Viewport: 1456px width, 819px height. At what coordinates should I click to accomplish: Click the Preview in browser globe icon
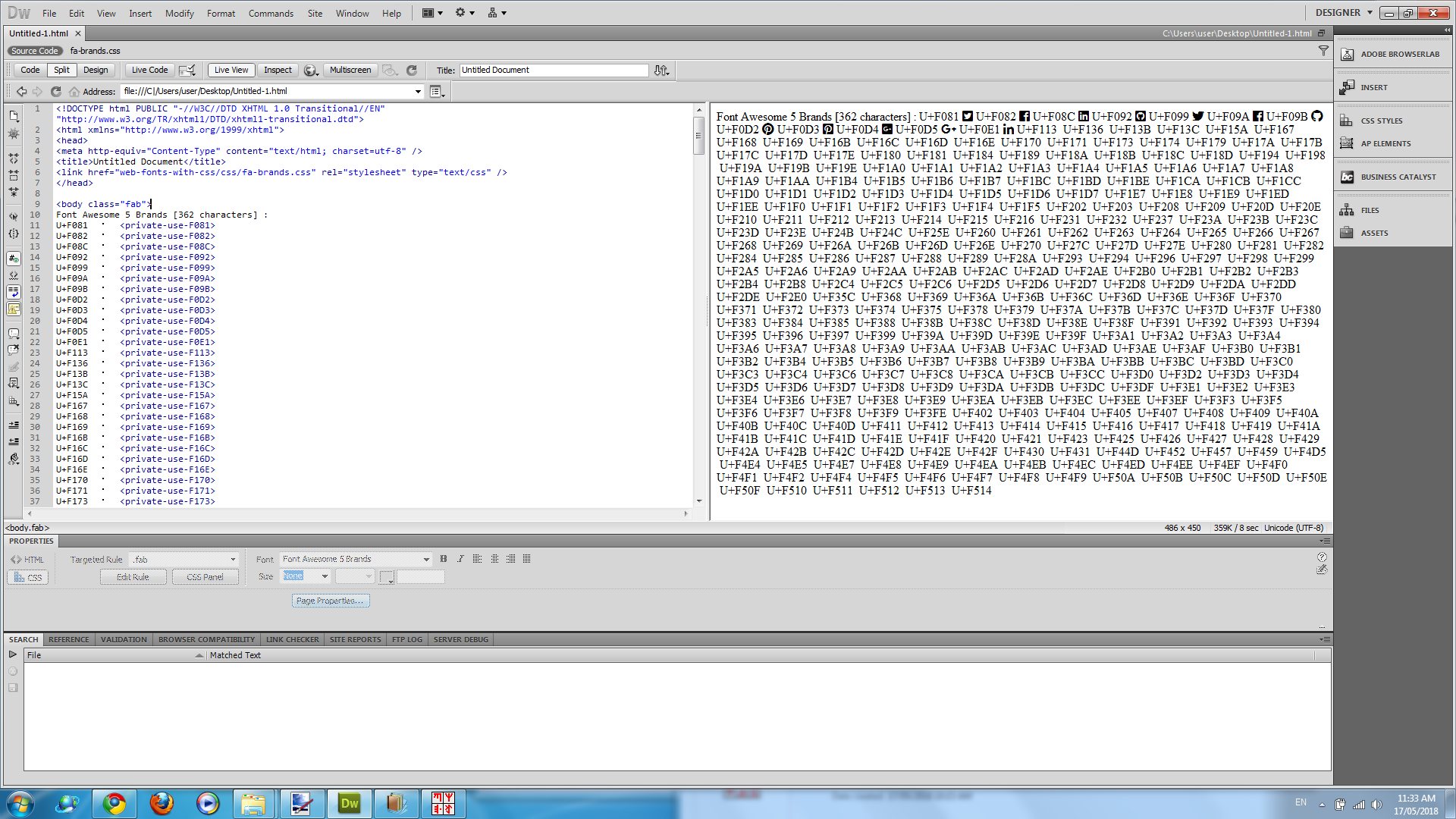coord(310,70)
